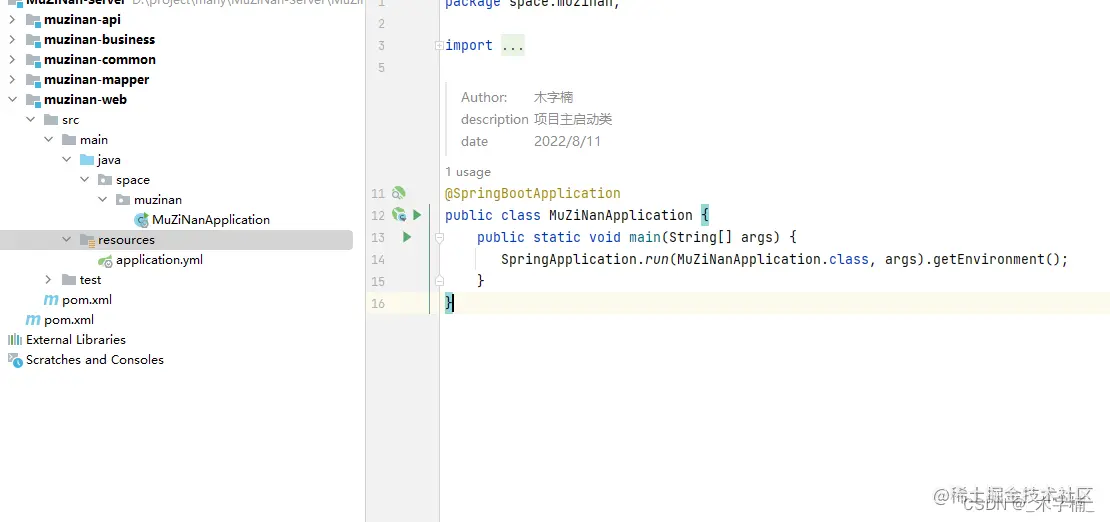Click the 'main' method name
Screen dimensions: 1110x522
coord(645,237)
